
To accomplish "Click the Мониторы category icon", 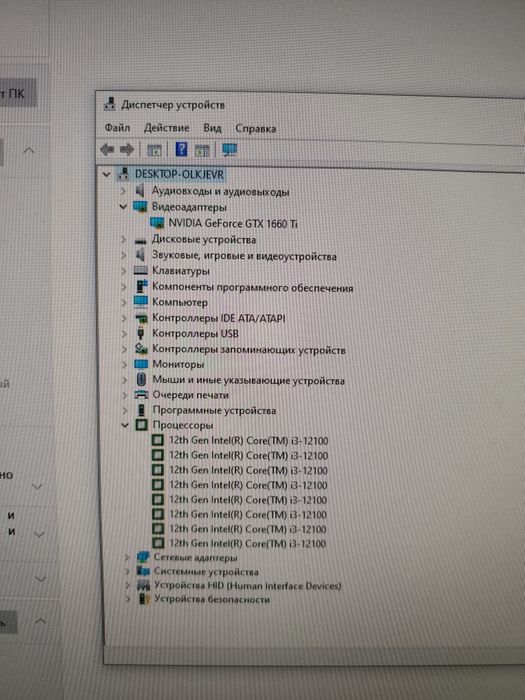I will 141,364.
